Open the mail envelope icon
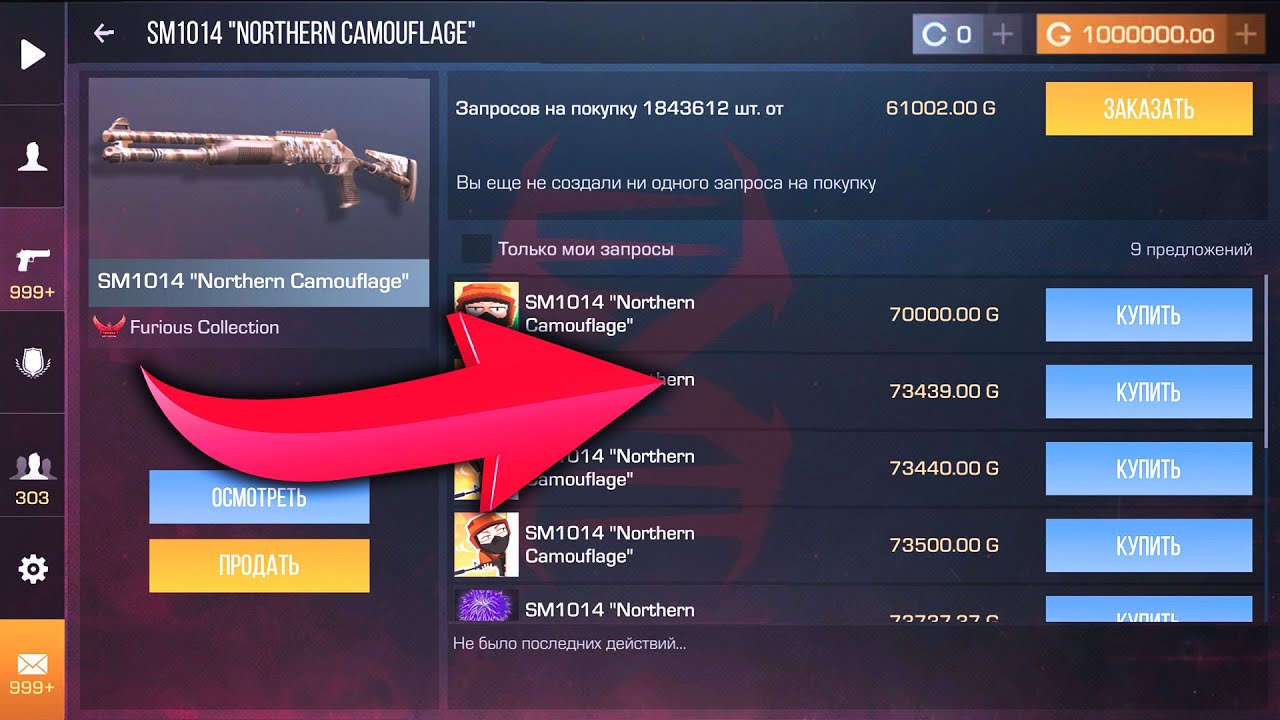1280x720 pixels. 33,664
